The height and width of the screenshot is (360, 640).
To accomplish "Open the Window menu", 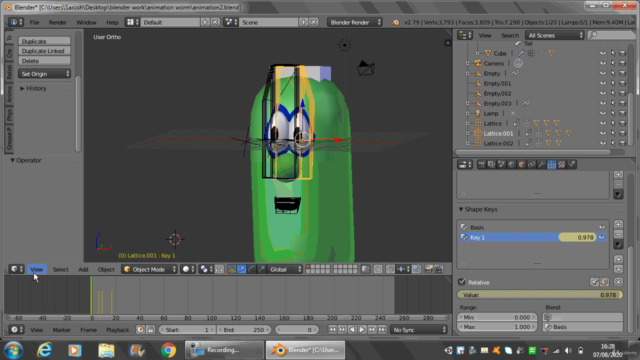I will [x=86, y=22].
